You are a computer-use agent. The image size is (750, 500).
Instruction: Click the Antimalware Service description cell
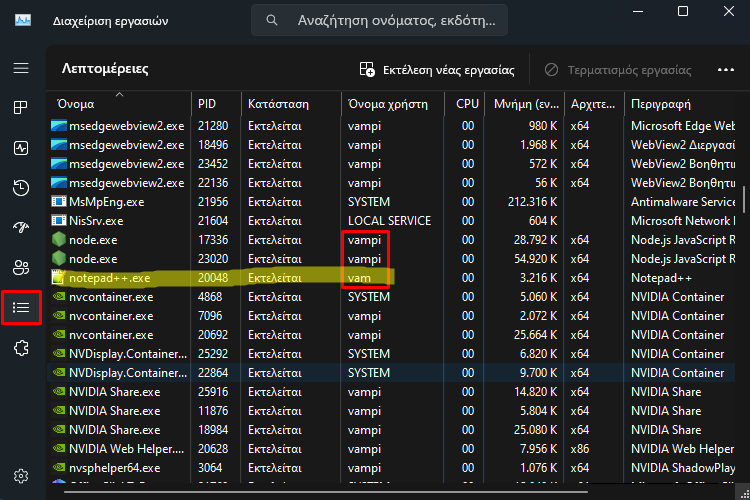(x=683, y=202)
